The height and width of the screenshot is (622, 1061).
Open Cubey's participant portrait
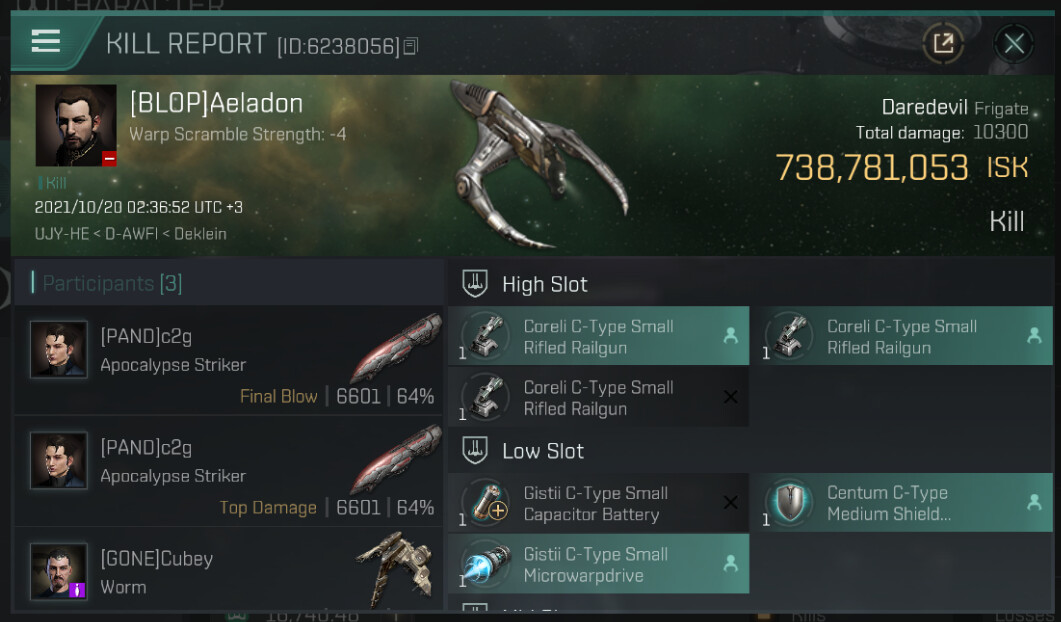tap(59, 571)
